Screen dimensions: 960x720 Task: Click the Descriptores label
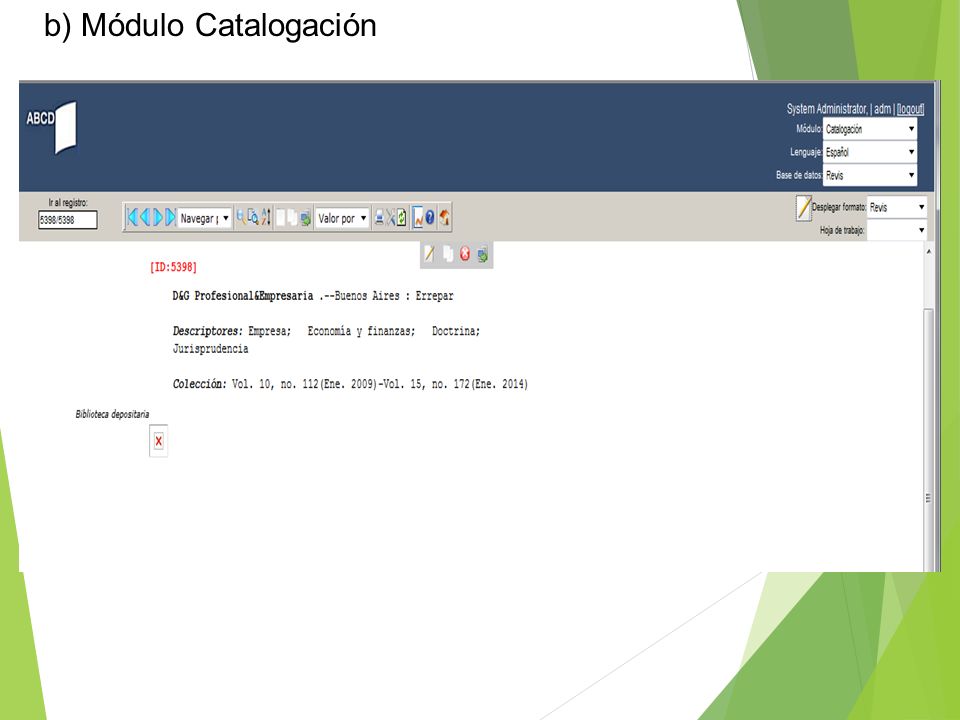coord(208,331)
